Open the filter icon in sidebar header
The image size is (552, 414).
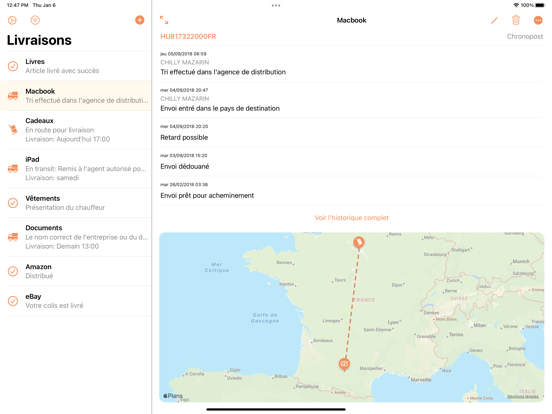(x=35, y=20)
